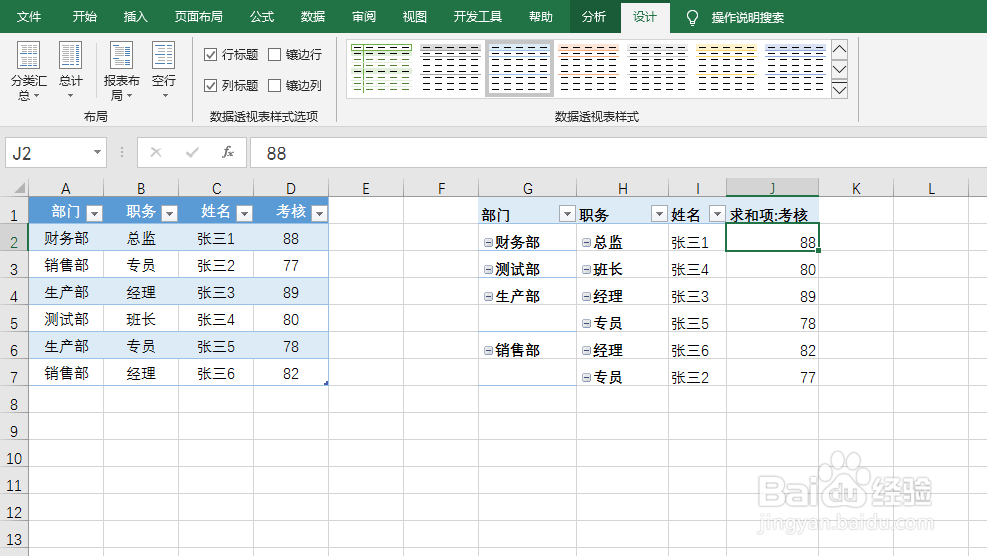Collapse the 班长 pivot item
The width and height of the screenshot is (987, 556).
587,269
